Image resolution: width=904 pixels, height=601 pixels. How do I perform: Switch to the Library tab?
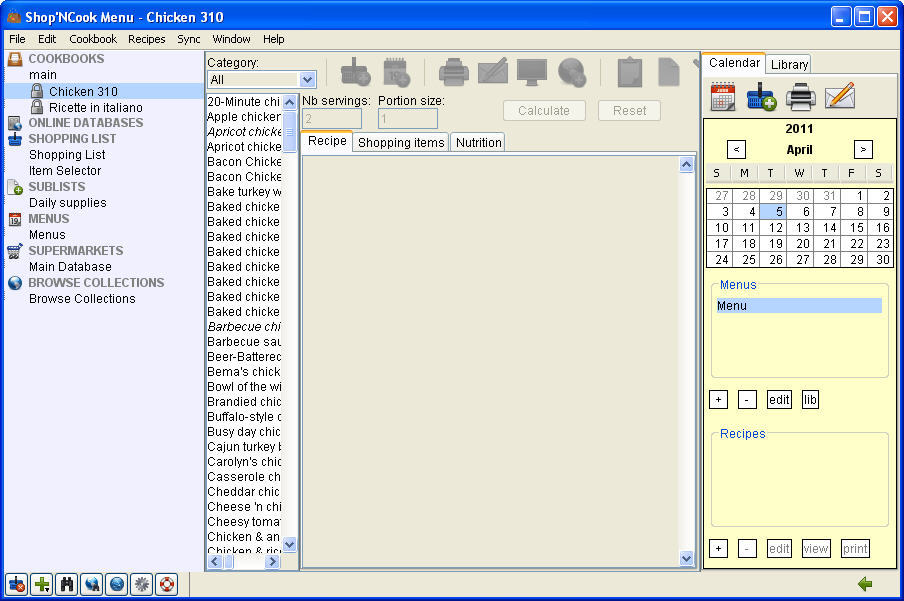[789, 63]
